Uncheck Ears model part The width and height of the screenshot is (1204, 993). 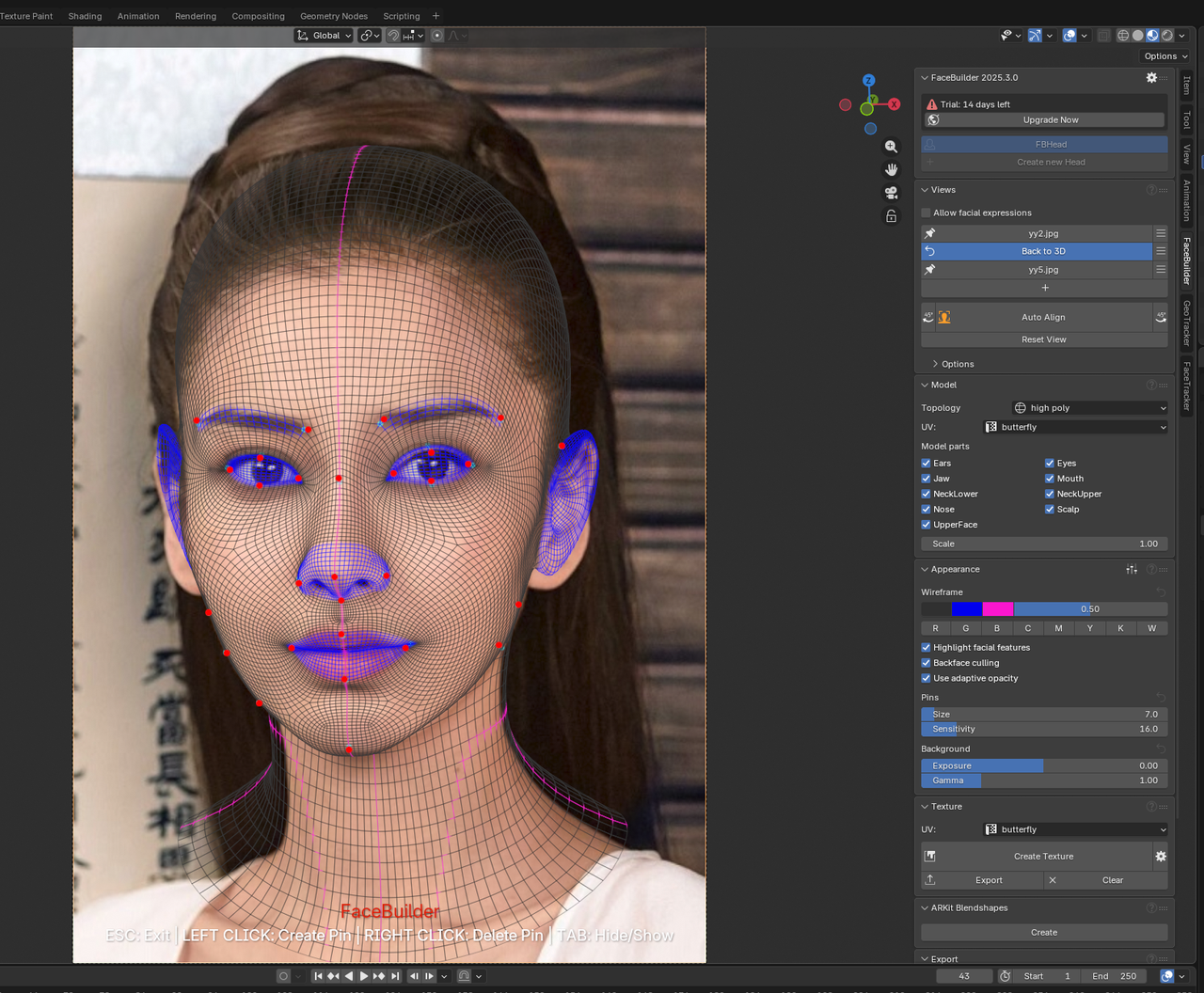(927, 464)
